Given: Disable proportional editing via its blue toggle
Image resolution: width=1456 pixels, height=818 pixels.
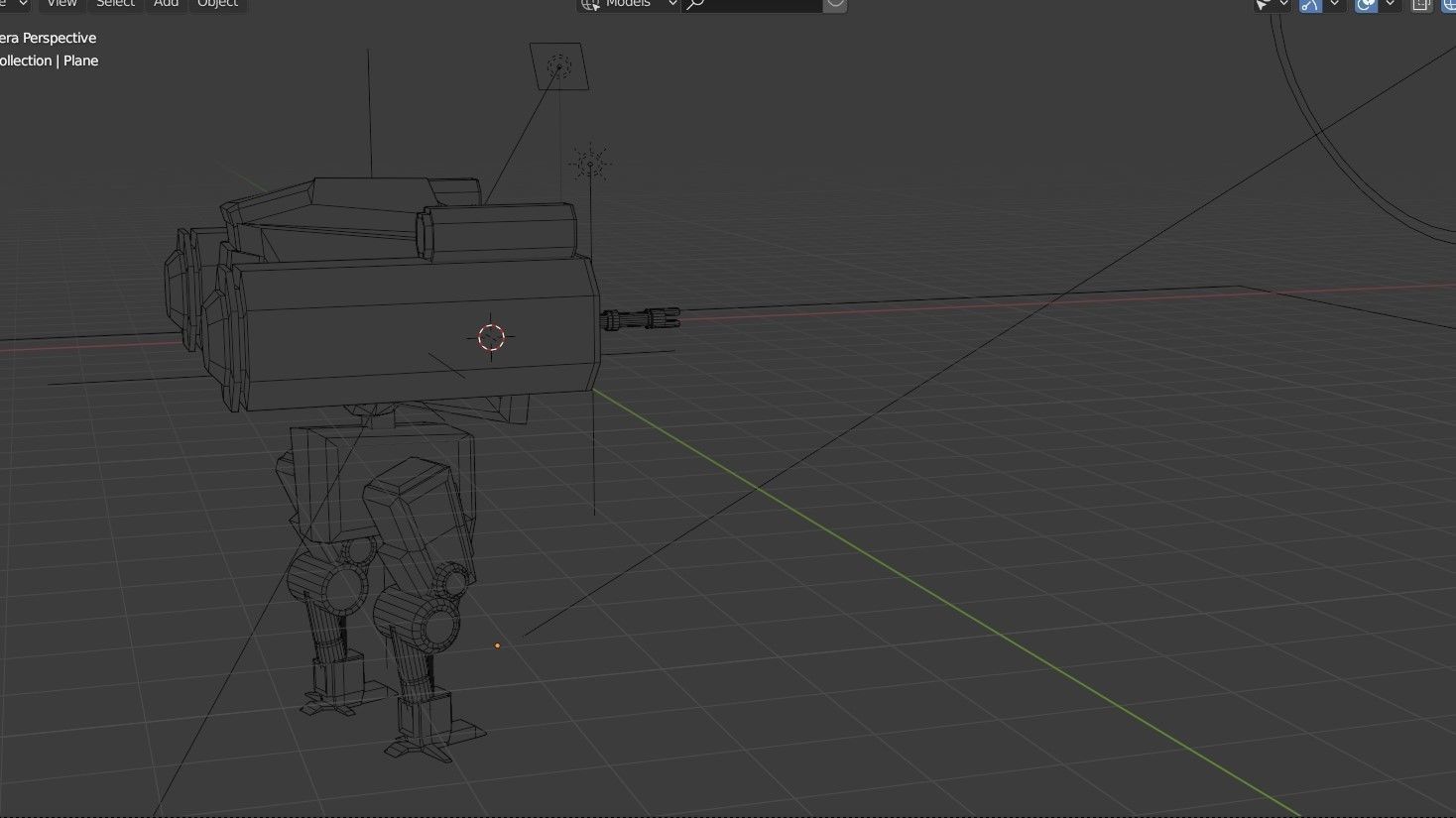Looking at the screenshot, I should coord(1365,4).
